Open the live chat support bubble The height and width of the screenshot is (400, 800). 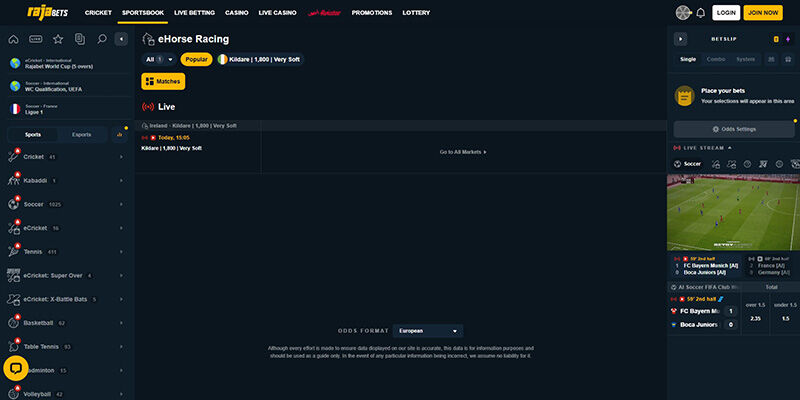[16, 368]
